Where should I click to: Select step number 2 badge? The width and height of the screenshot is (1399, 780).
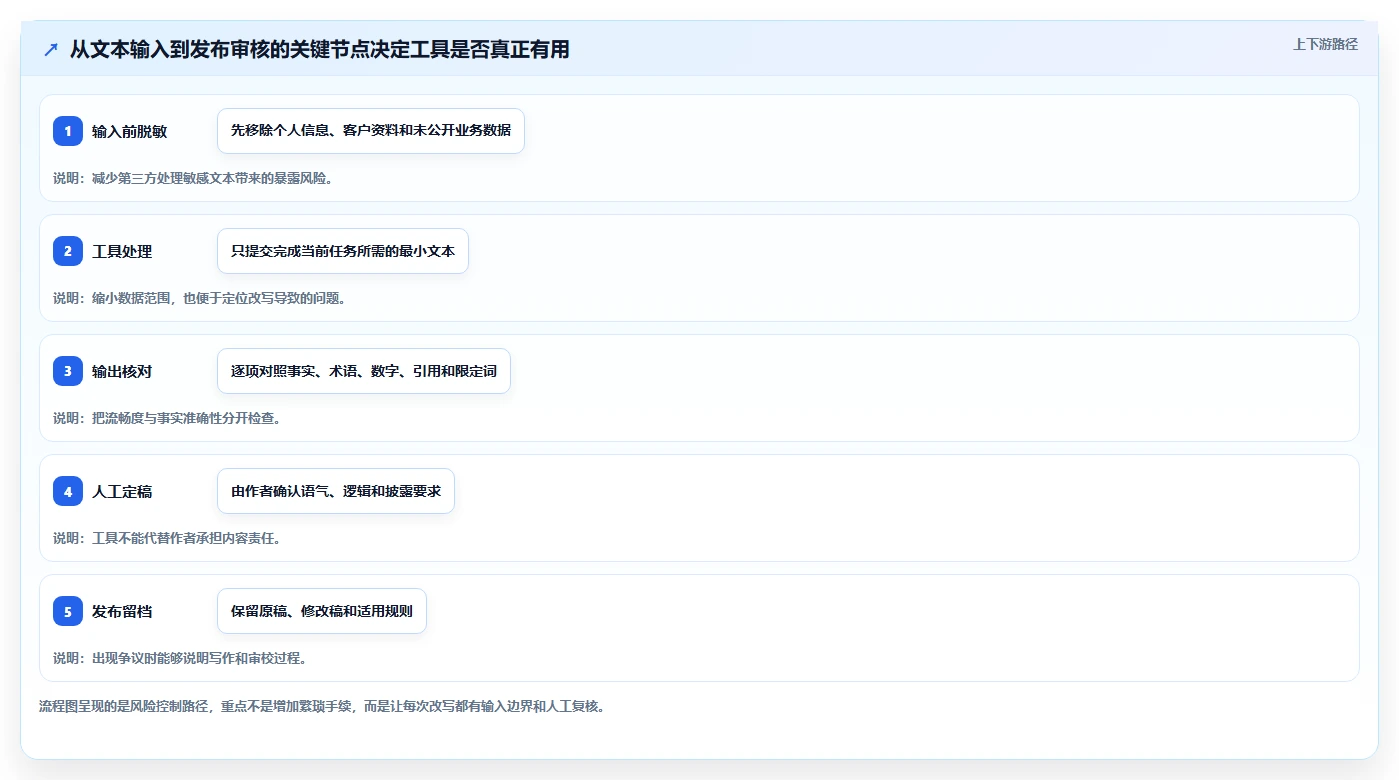pyautogui.click(x=68, y=251)
